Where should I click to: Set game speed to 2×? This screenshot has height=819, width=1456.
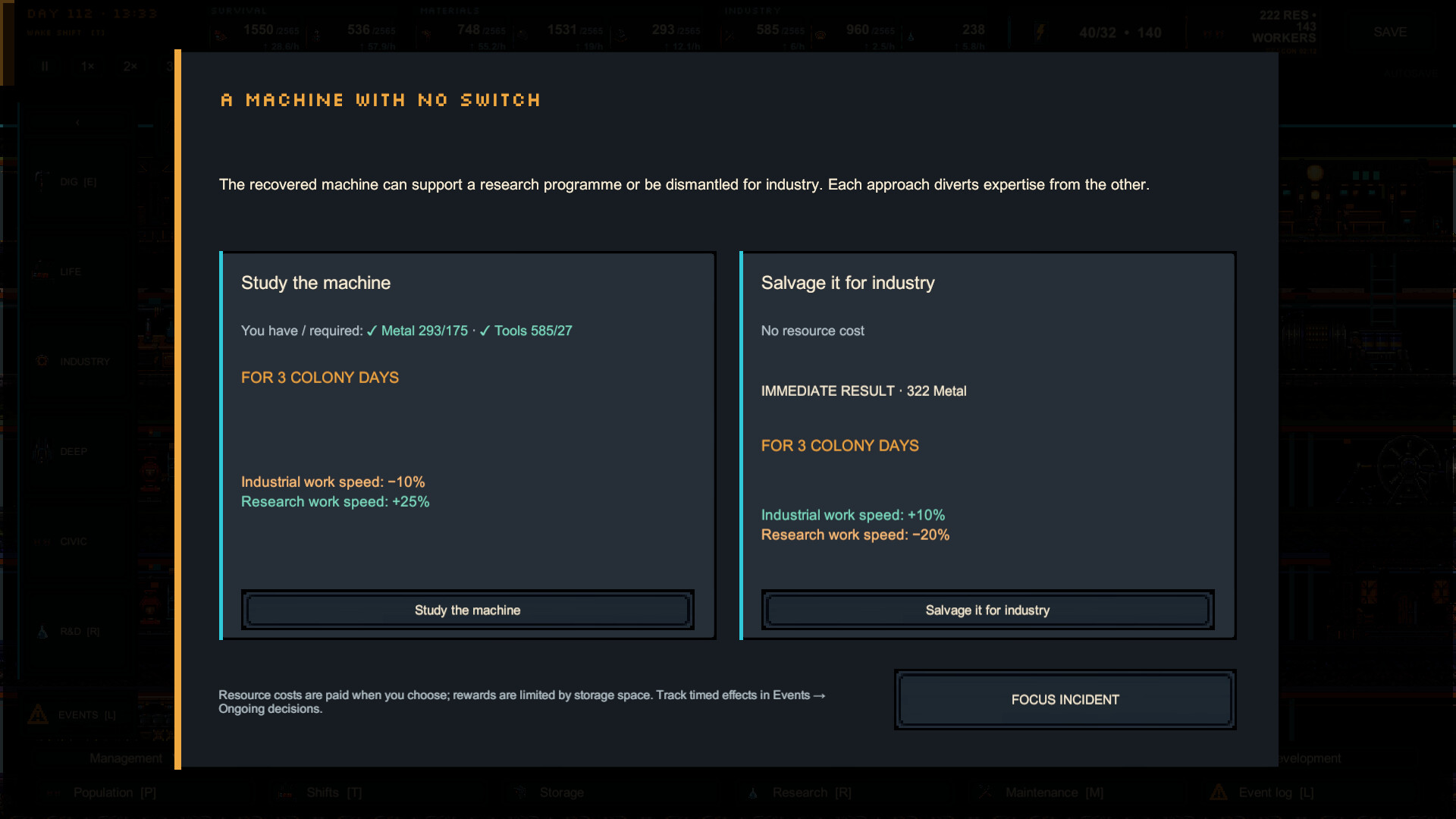[130, 67]
